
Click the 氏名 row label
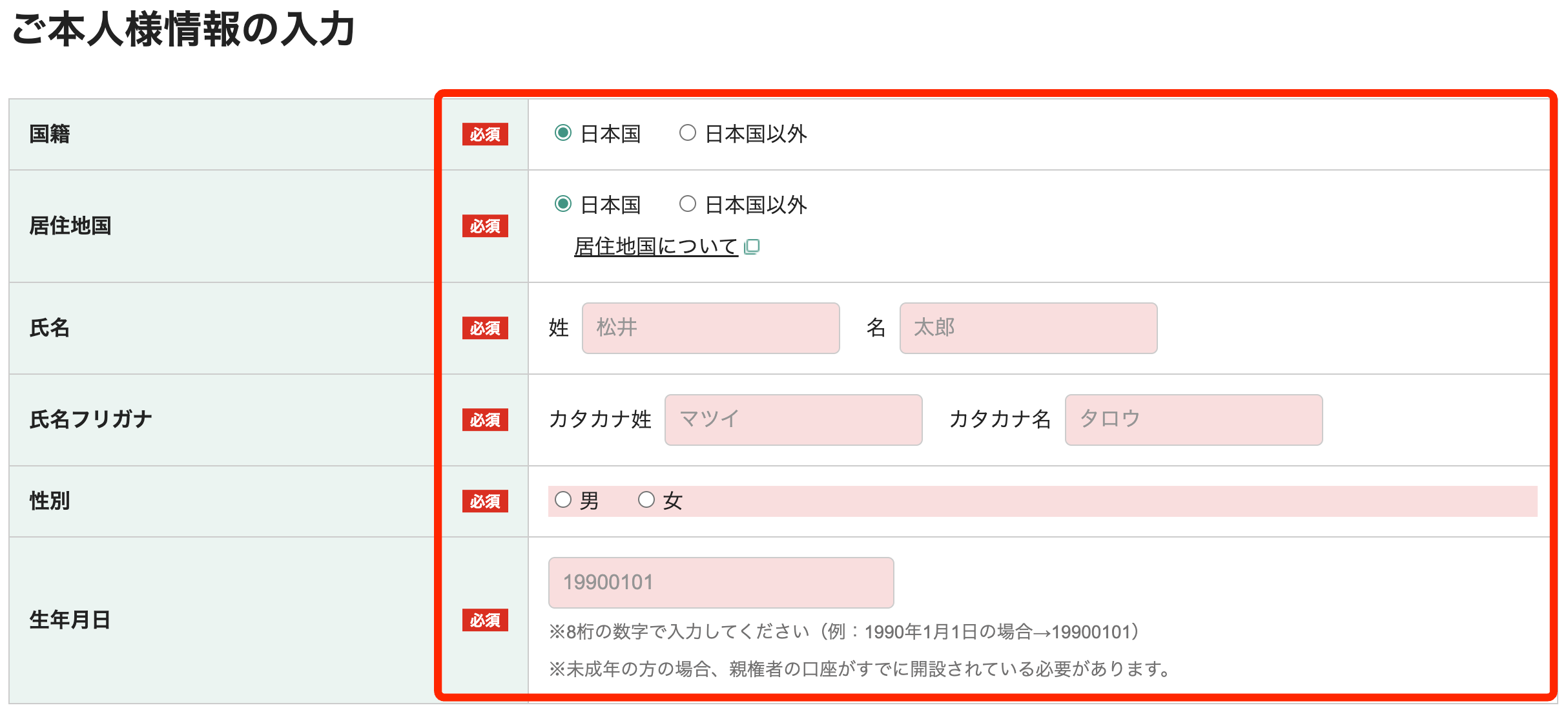[x=48, y=328]
